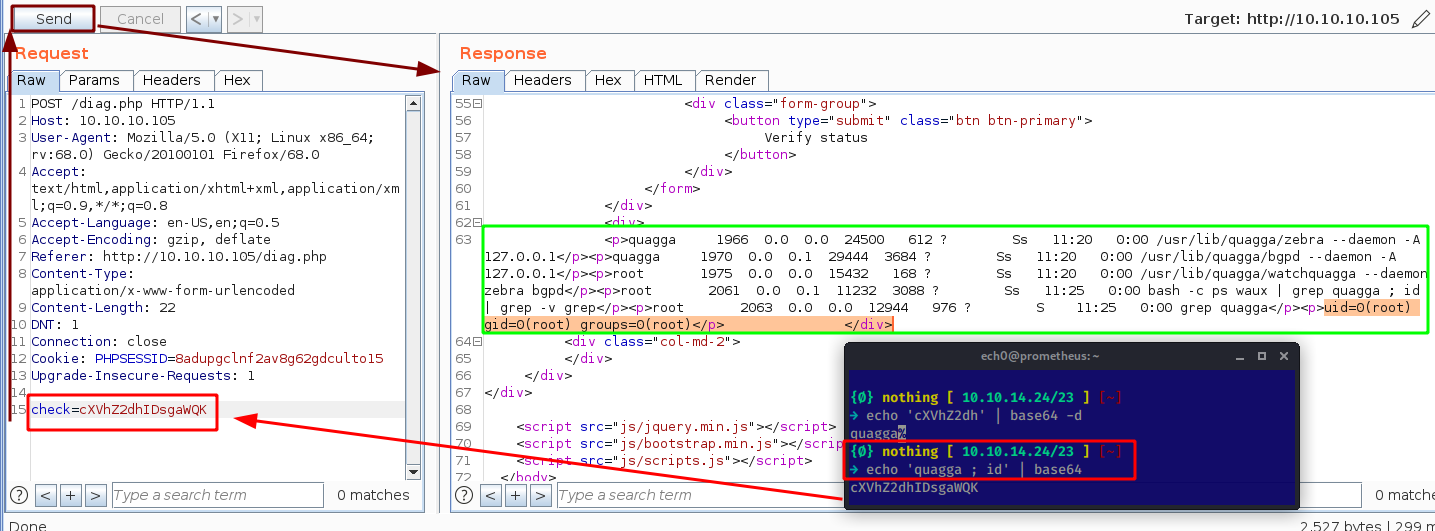Click the Cancel request button
Screen dimensions: 1435x531
pos(140,19)
